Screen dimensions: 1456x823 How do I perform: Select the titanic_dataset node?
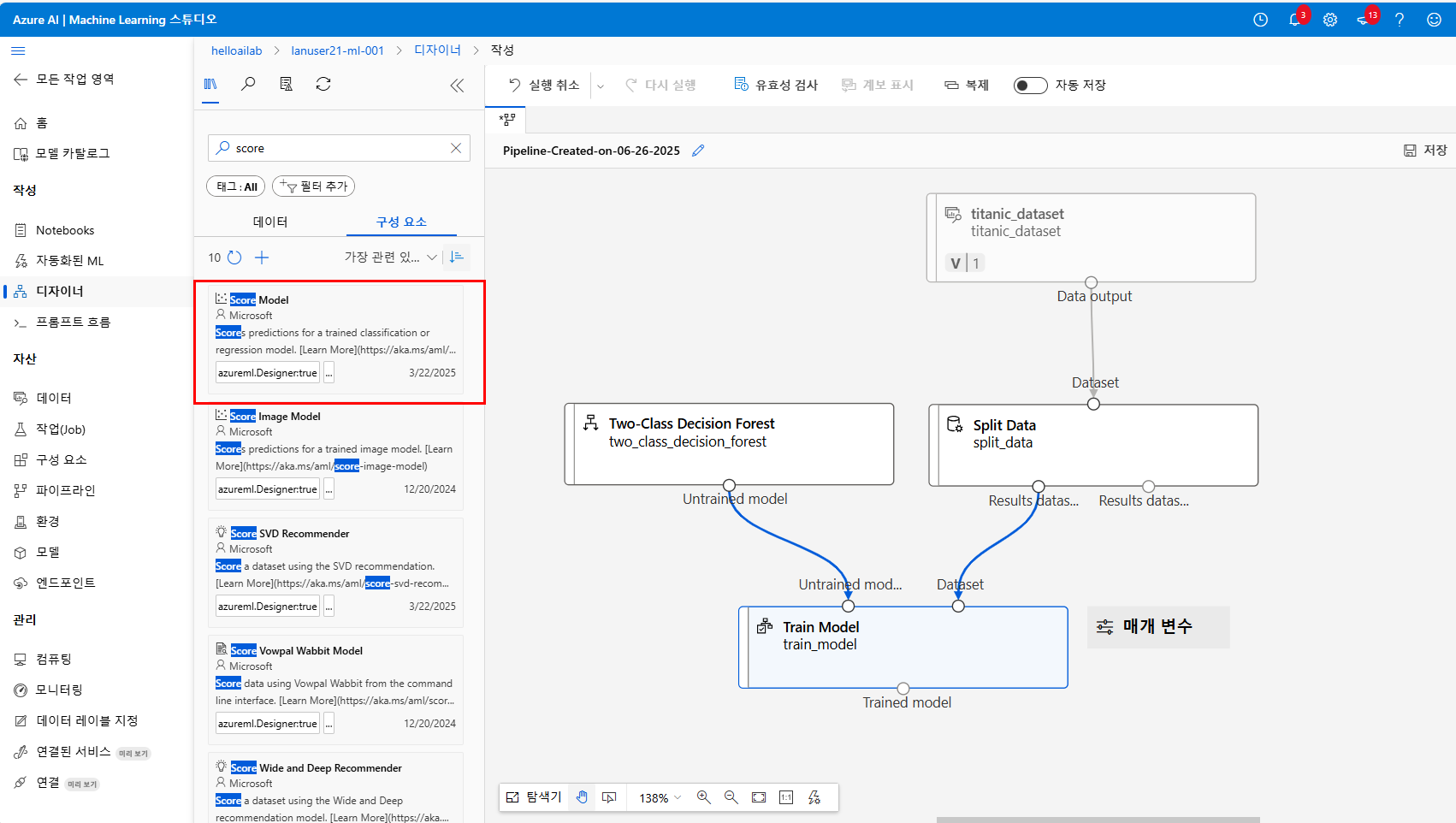point(1092,237)
